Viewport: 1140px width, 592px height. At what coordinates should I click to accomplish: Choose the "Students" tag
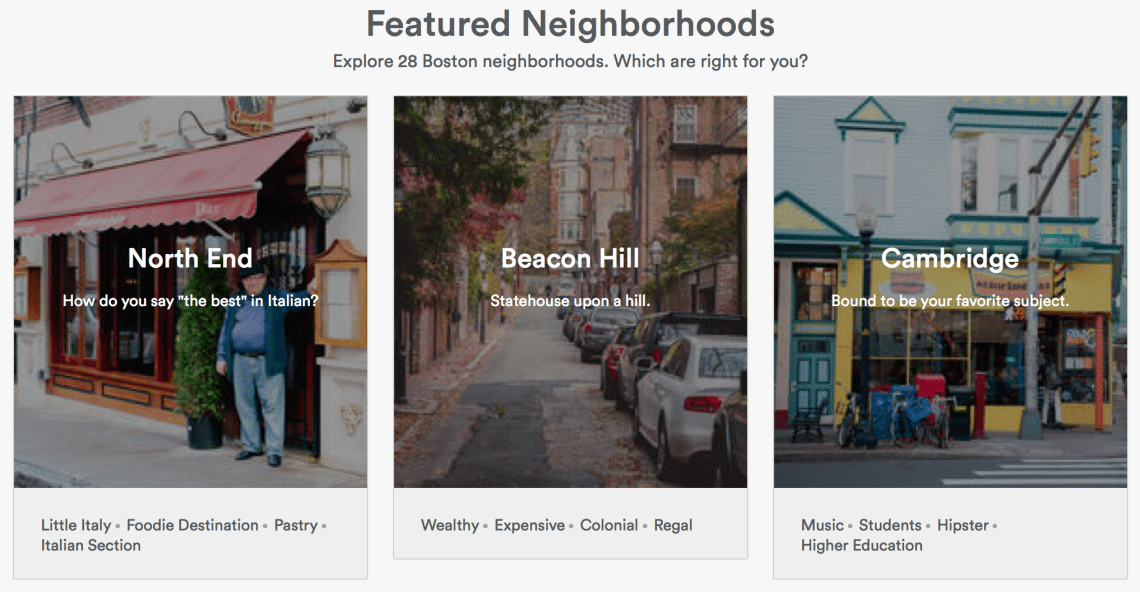pyautogui.click(x=890, y=525)
